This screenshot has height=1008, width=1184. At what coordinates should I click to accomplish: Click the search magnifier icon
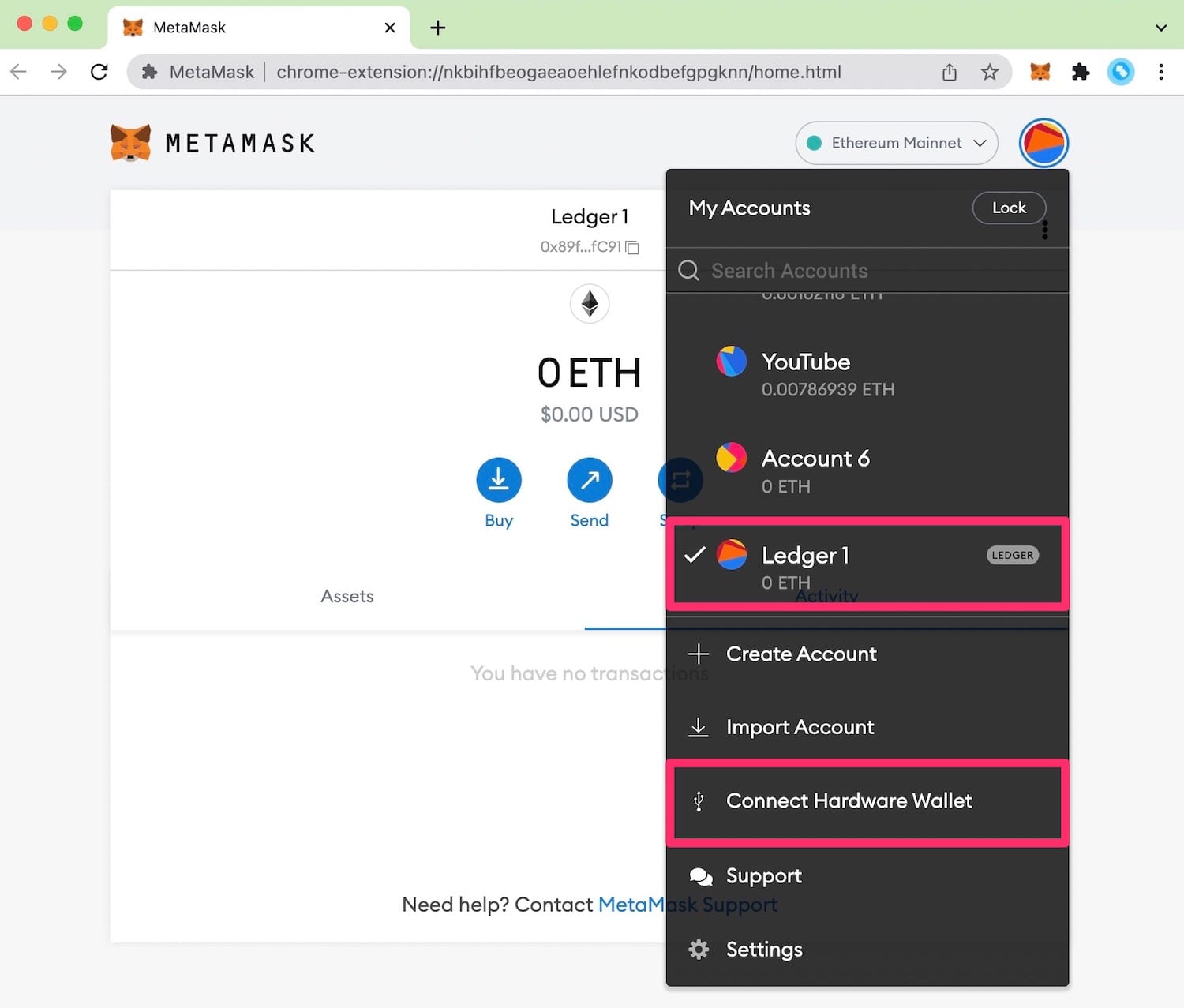click(x=688, y=271)
